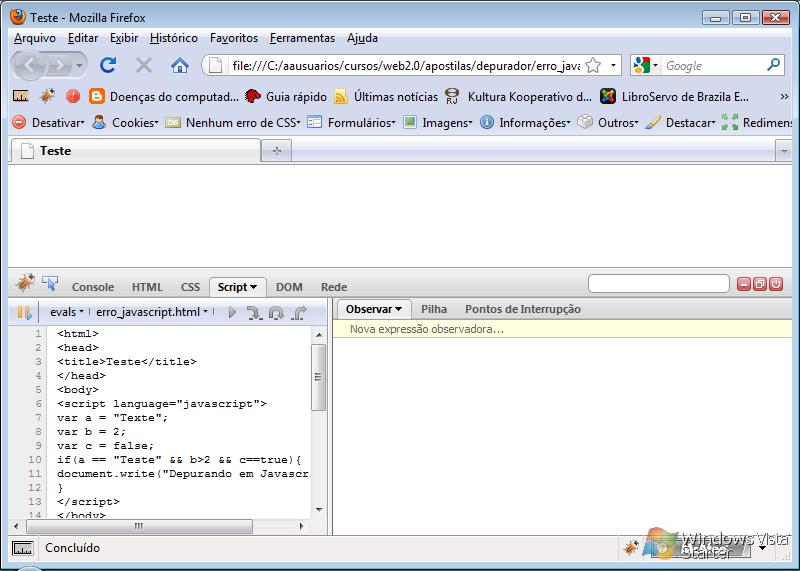
Task: Click the Google search magnifier icon
Action: click(x=773, y=65)
